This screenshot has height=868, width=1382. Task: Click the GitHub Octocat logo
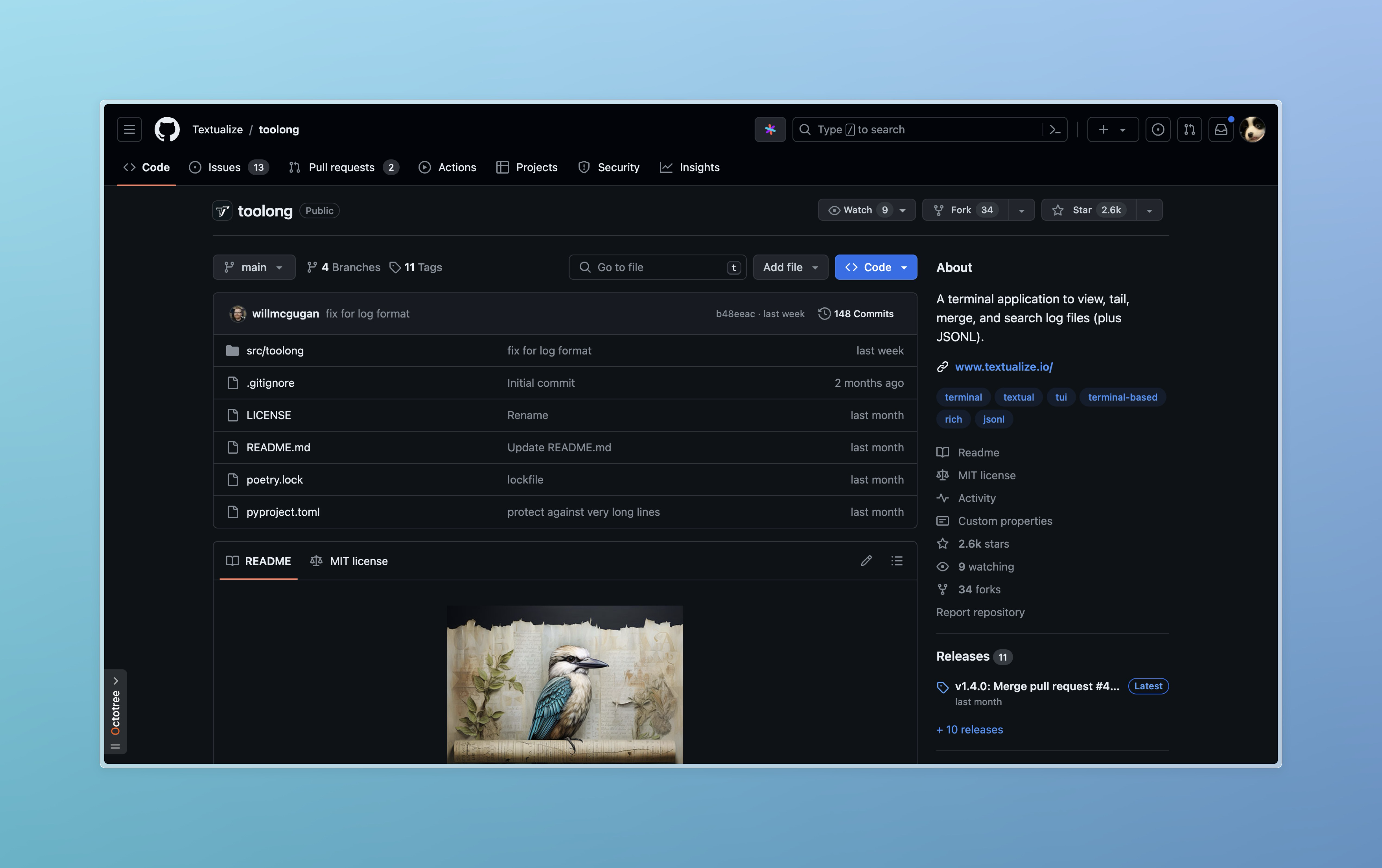pyautogui.click(x=167, y=130)
